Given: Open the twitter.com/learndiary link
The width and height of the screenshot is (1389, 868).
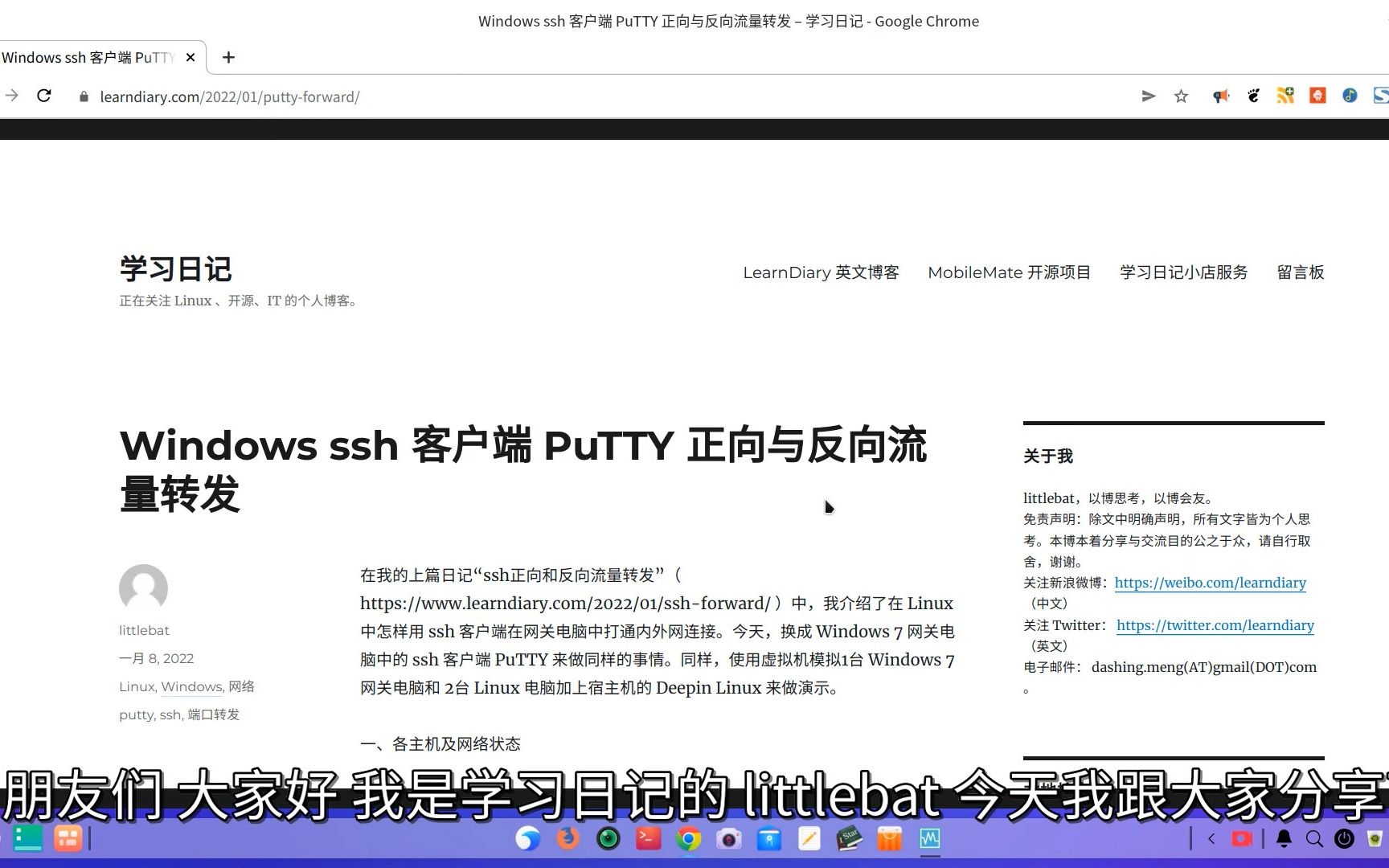Looking at the screenshot, I should point(1215,625).
